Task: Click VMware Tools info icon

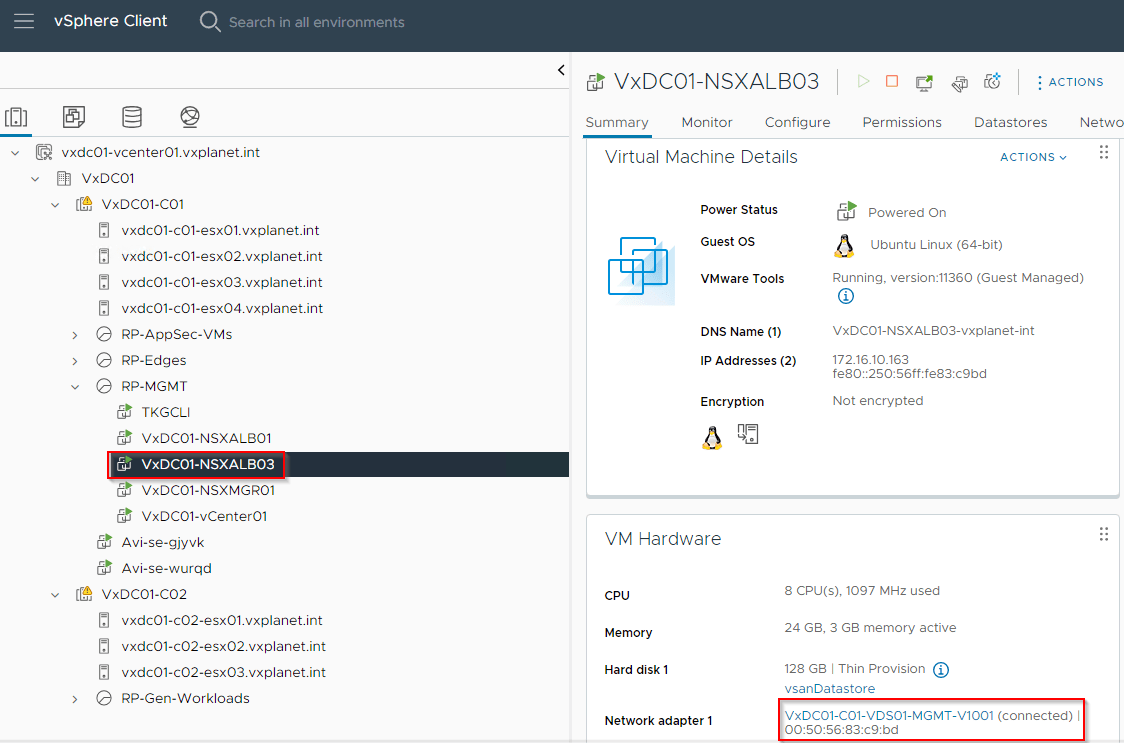Action: 846,296
